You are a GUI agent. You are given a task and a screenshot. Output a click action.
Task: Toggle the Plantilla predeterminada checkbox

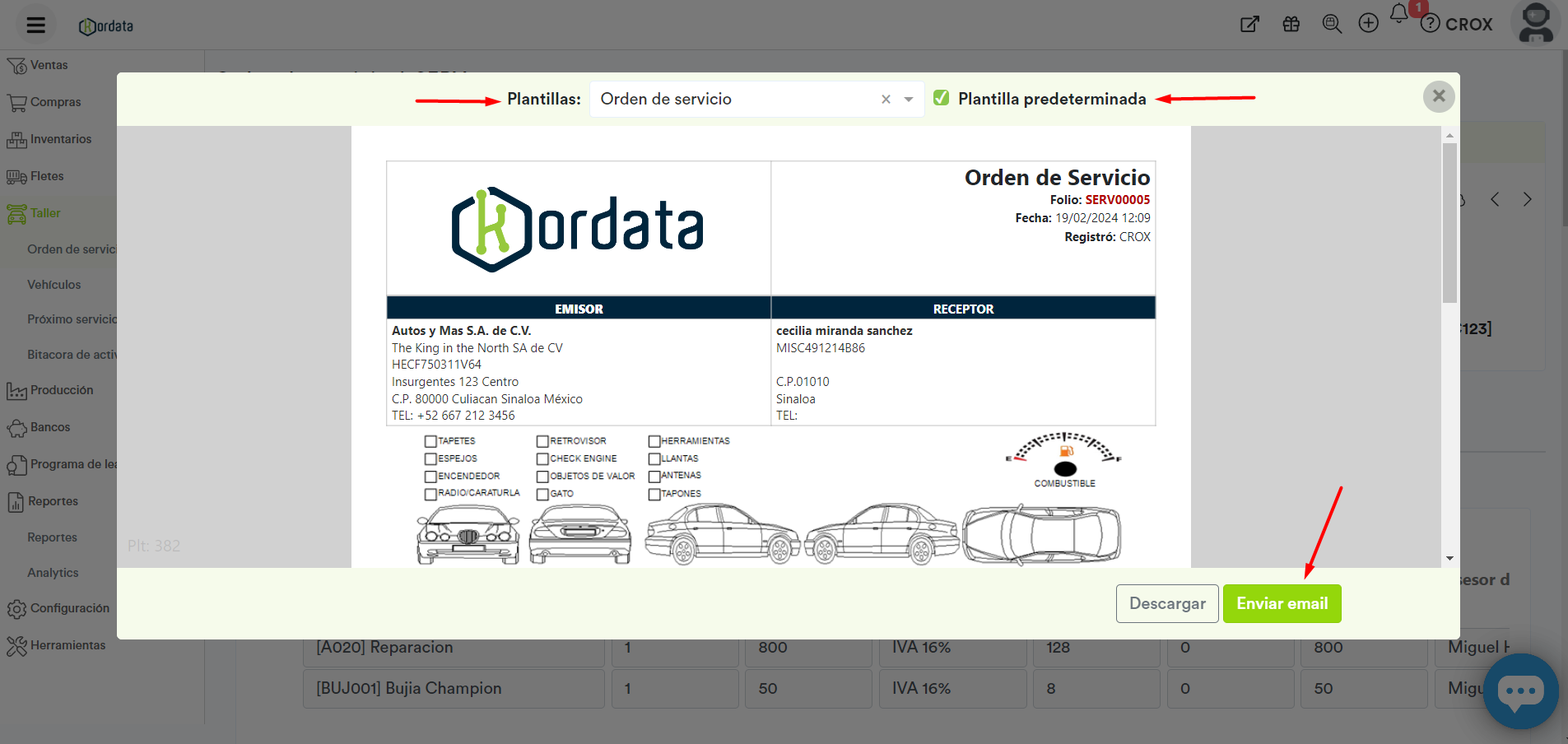coord(941,99)
